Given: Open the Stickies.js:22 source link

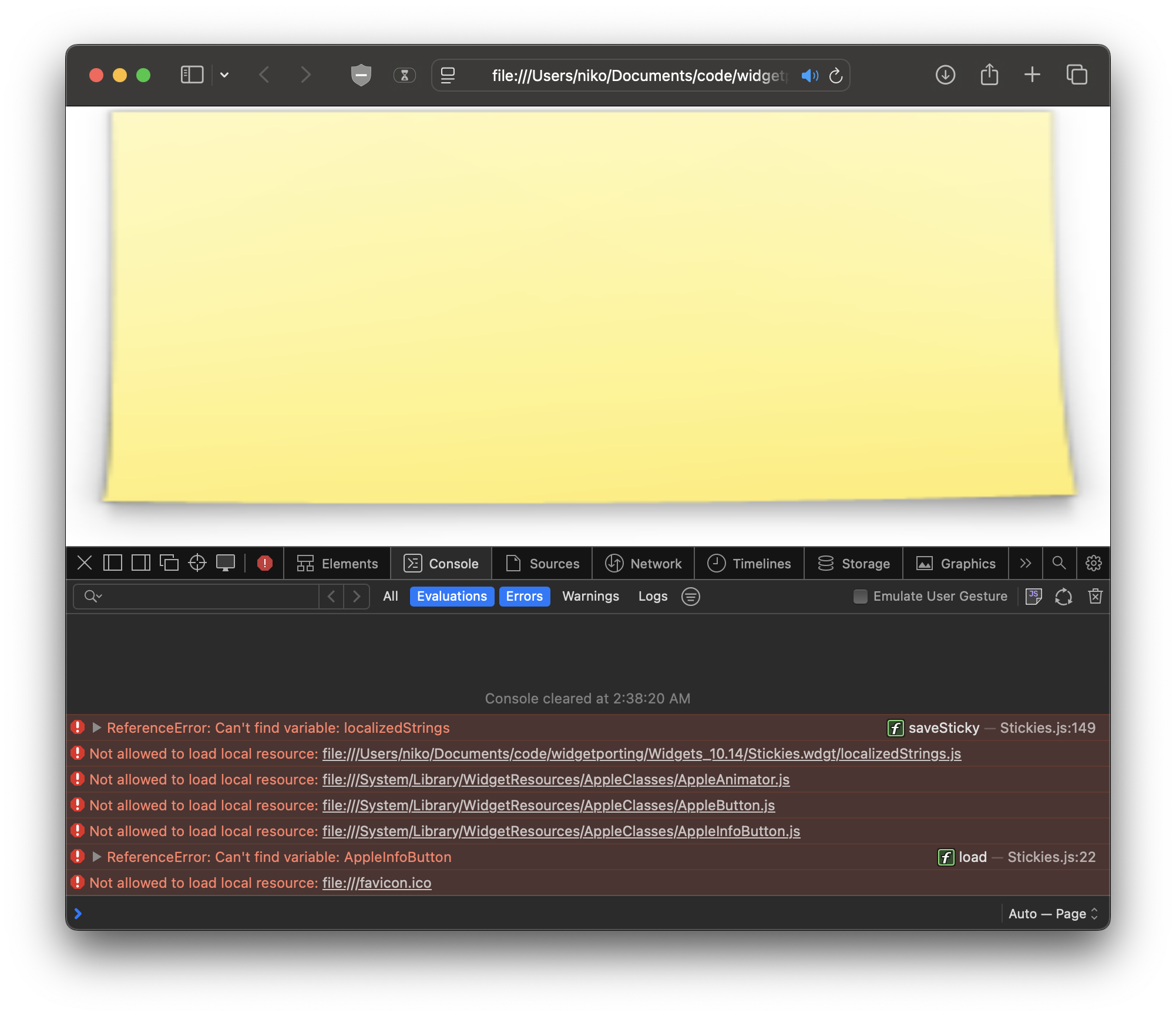Looking at the screenshot, I should pos(1051,857).
